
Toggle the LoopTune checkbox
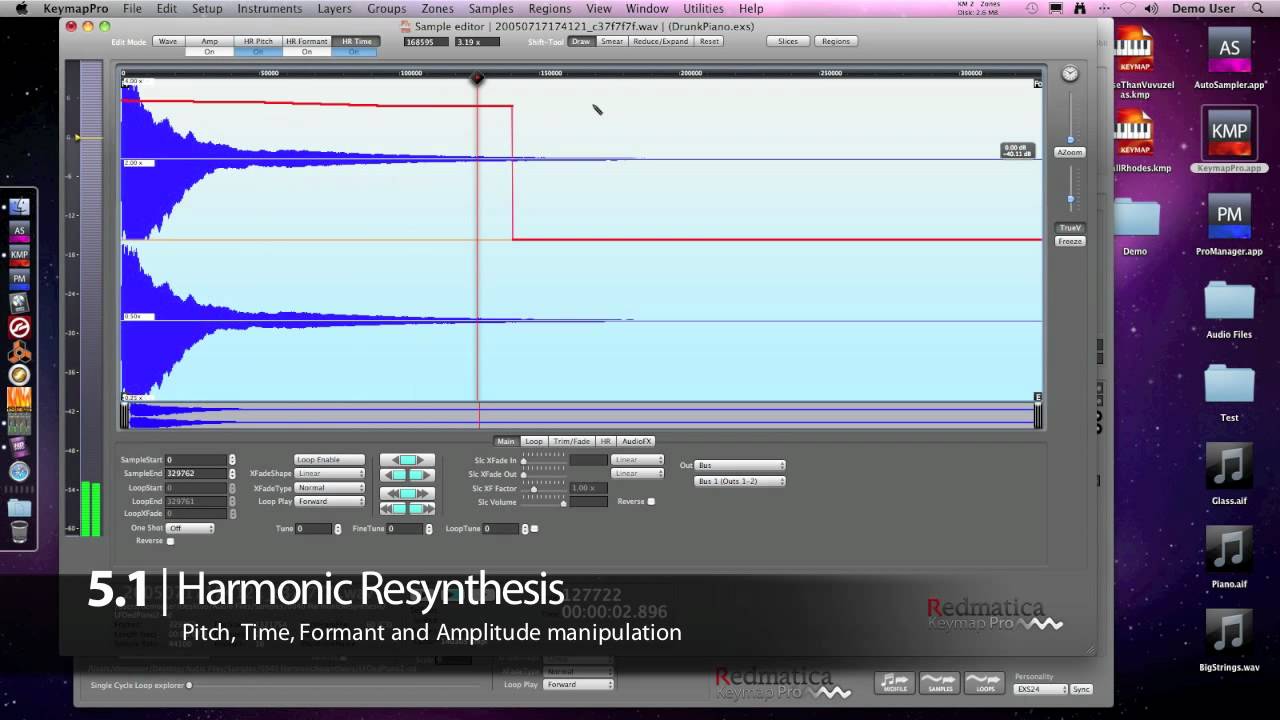[534, 528]
